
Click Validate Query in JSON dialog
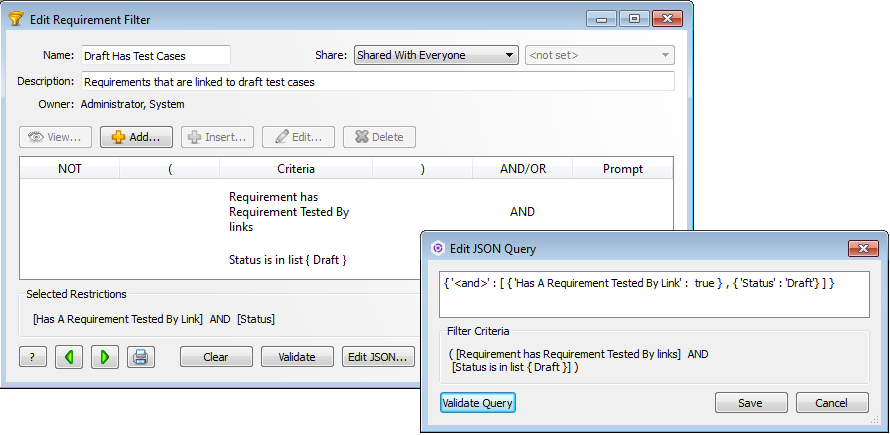pos(478,403)
